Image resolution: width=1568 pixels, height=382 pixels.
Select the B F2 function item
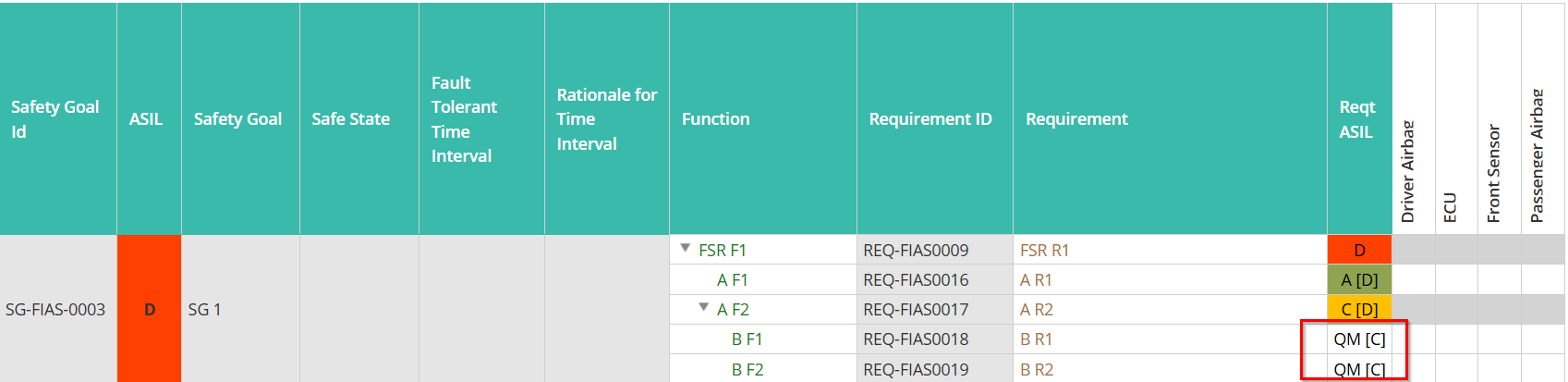pos(748,369)
